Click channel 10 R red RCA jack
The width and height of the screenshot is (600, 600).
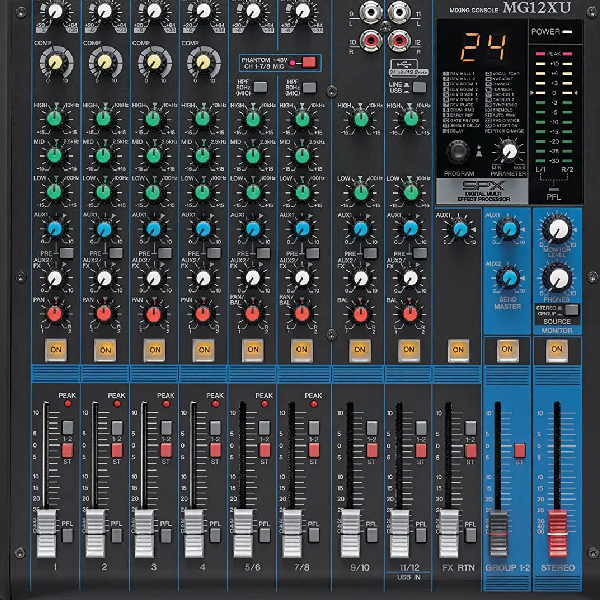(x=371, y=40)
